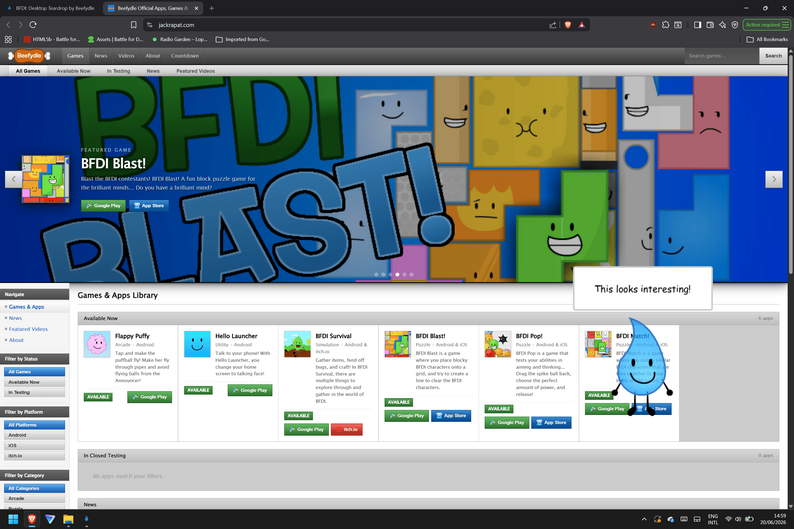Filter platform by Android
The image size is (794, 529).
pyautogui.click(x=34, y=435)
